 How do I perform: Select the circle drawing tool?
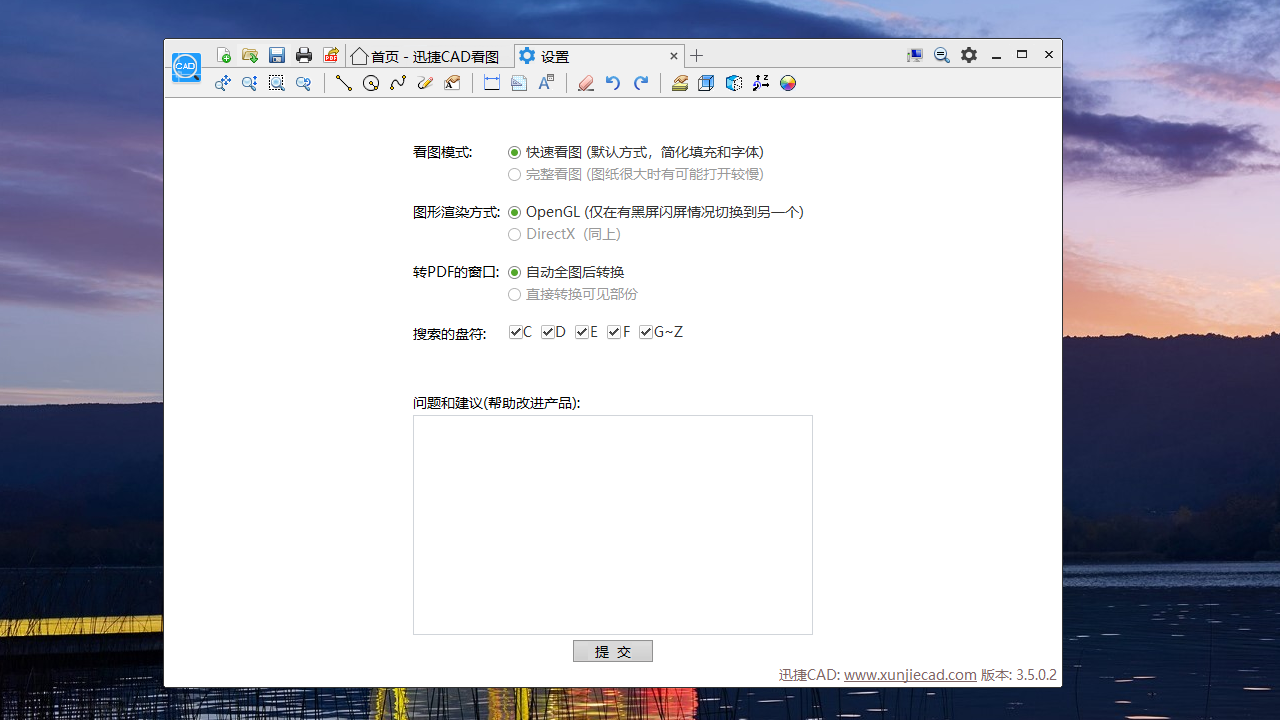point(371,83)
